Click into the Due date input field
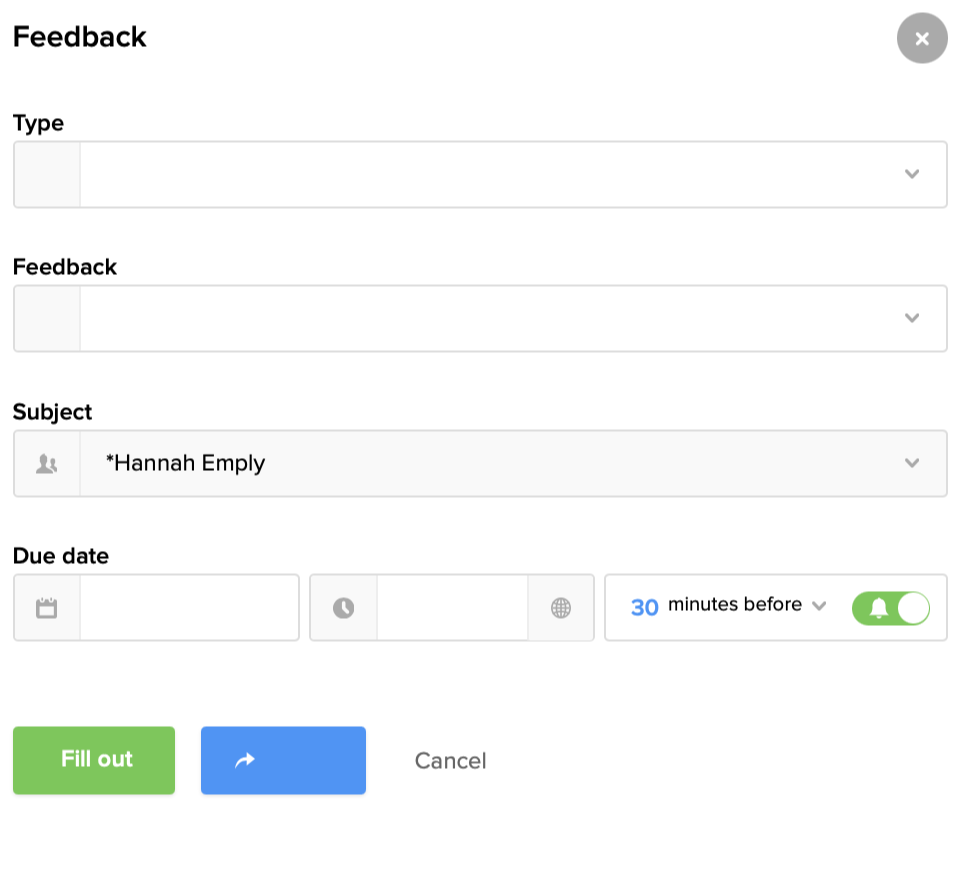Viewport: 966px width, 874px height. click(188, 608)
